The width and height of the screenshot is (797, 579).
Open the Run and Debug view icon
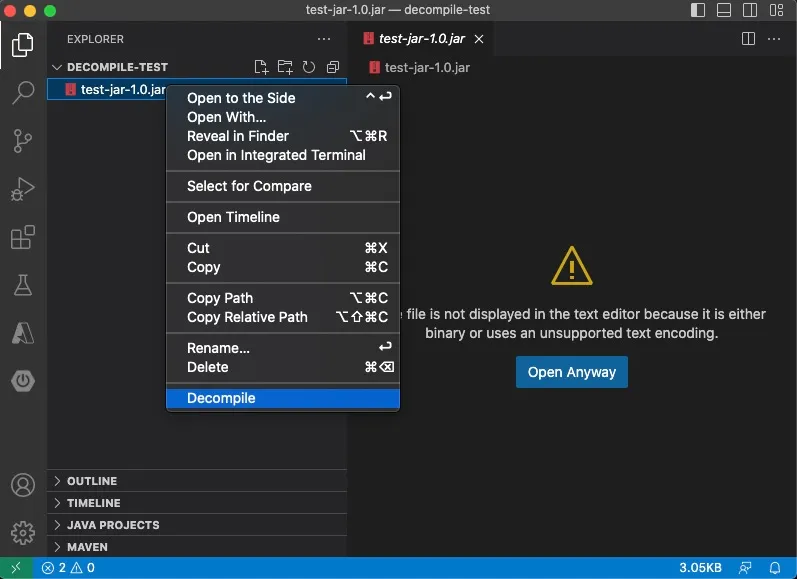(23, 189)
